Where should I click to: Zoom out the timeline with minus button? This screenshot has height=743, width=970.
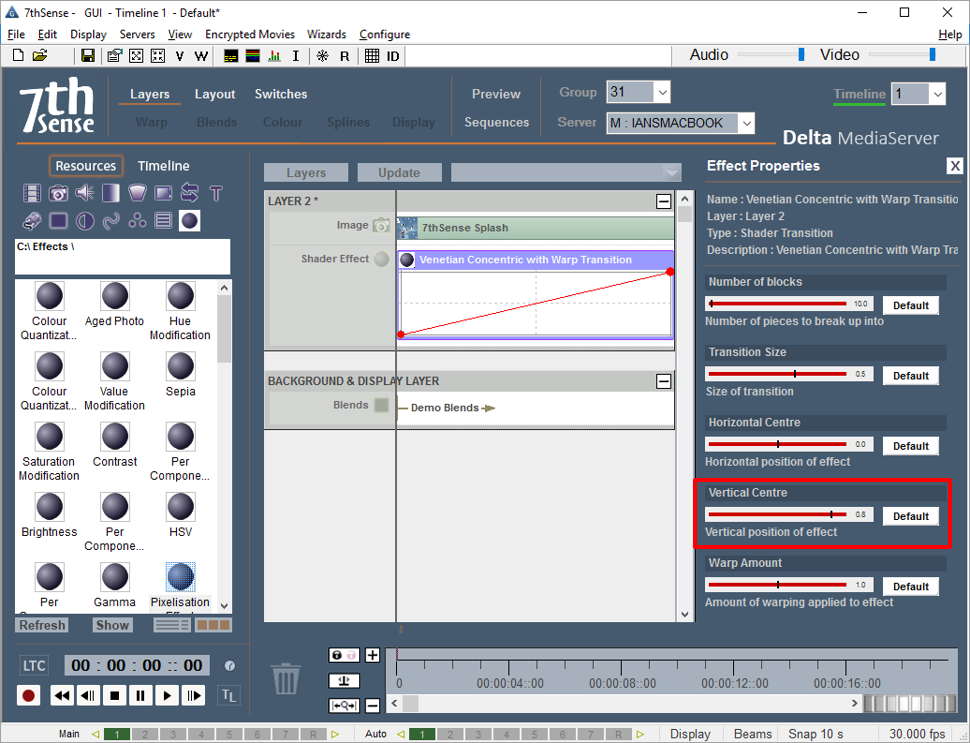pos(372,705)
